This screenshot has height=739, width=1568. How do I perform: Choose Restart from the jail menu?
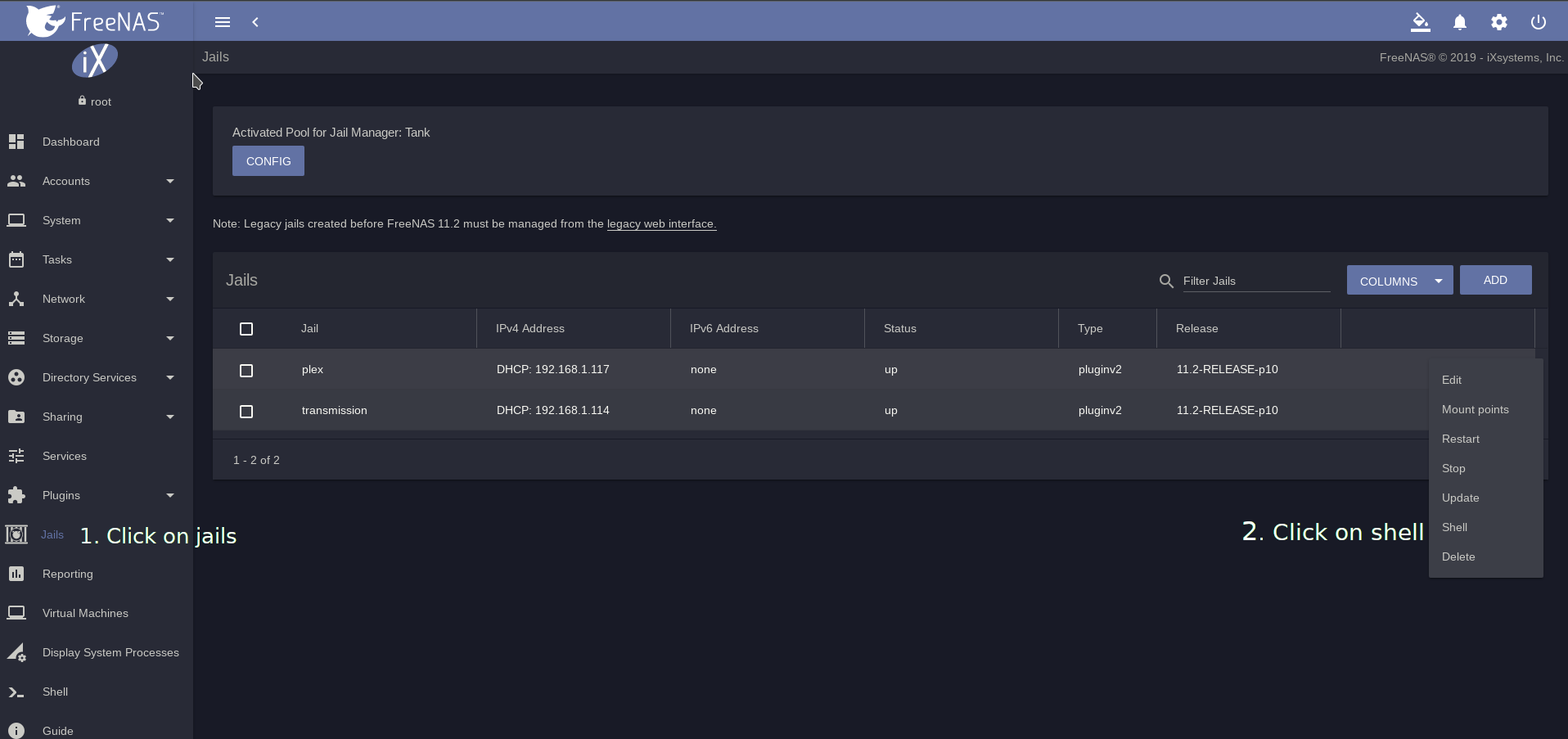1485,439
